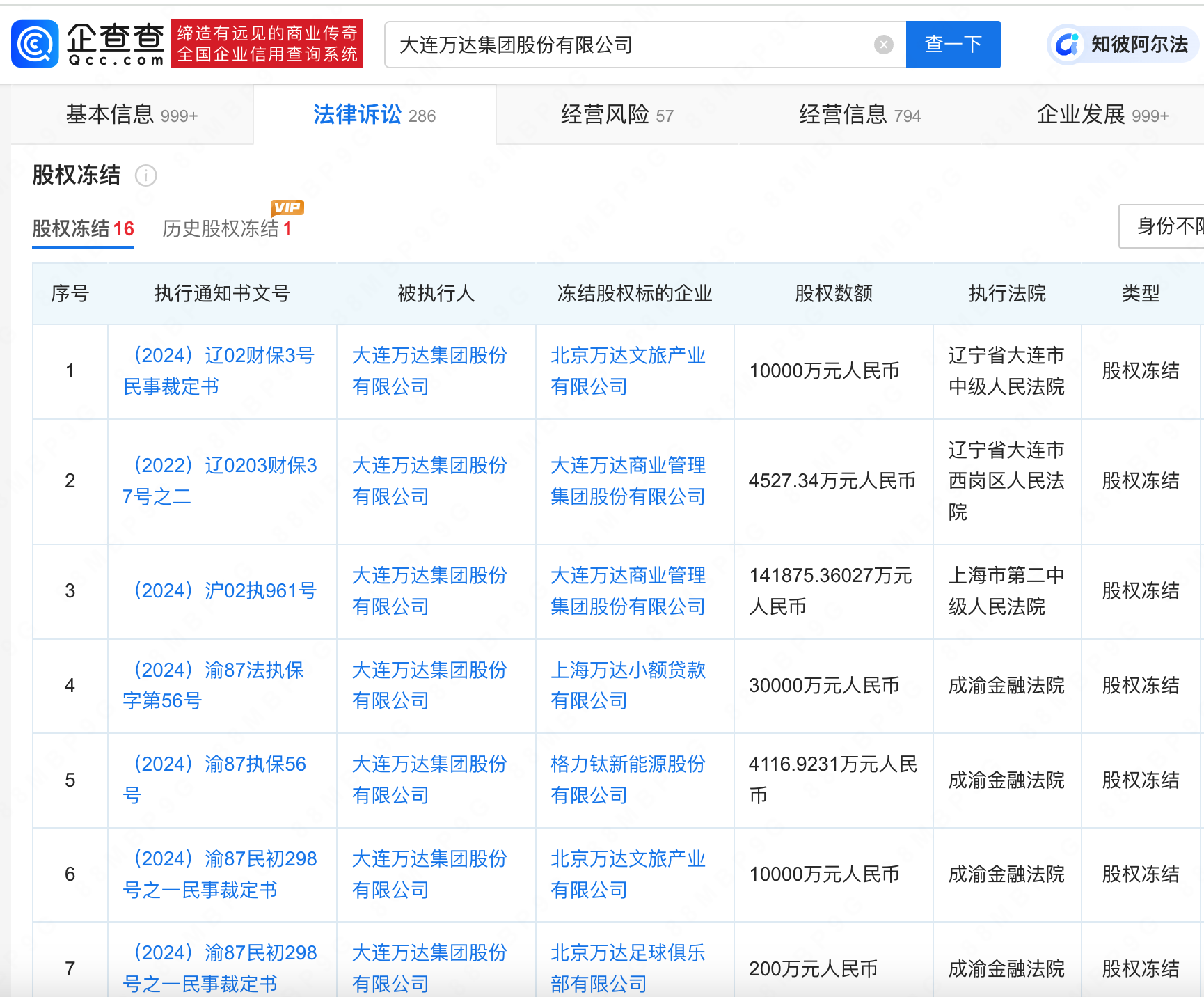Open 大连万达集团股份有限公司 in row 1
Viewport: 1204px width, 997px height.
(429, 371)
